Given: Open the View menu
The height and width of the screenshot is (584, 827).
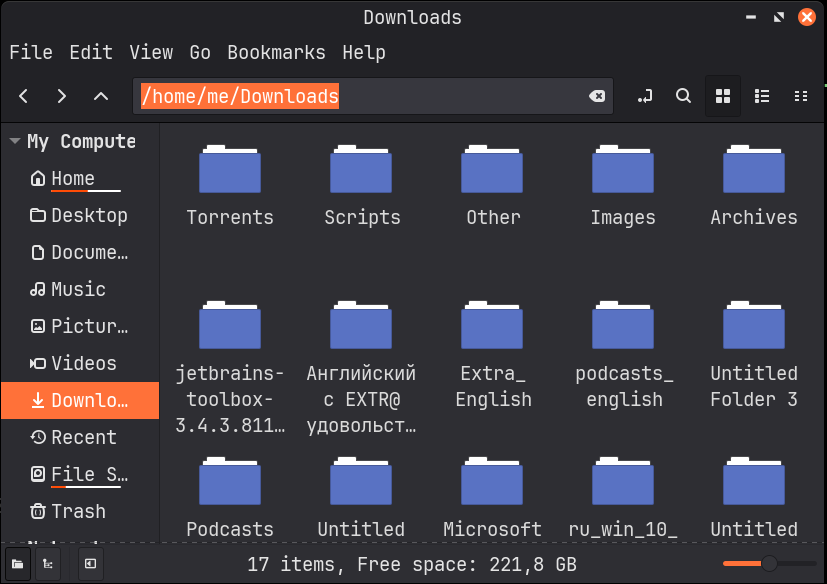Looking at the screenshot, I should (151, 52).
